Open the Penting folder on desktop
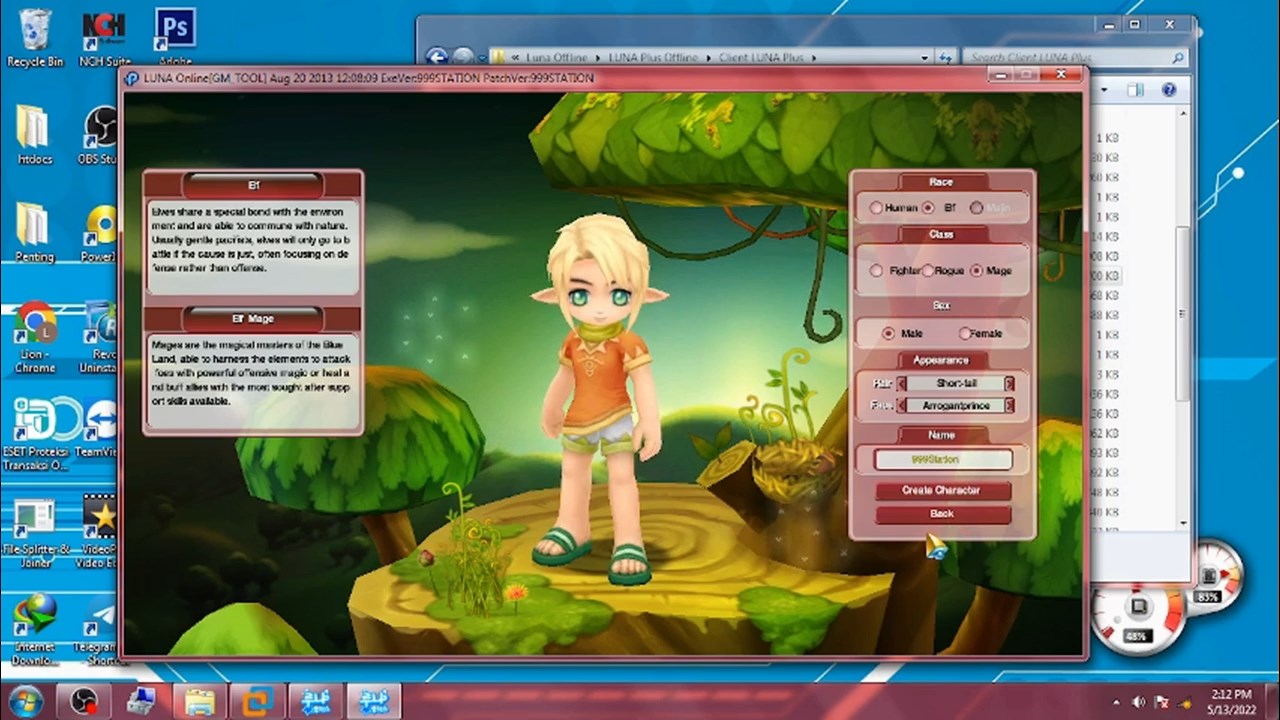Screen dimensions: 1280x720 (34, 233)
